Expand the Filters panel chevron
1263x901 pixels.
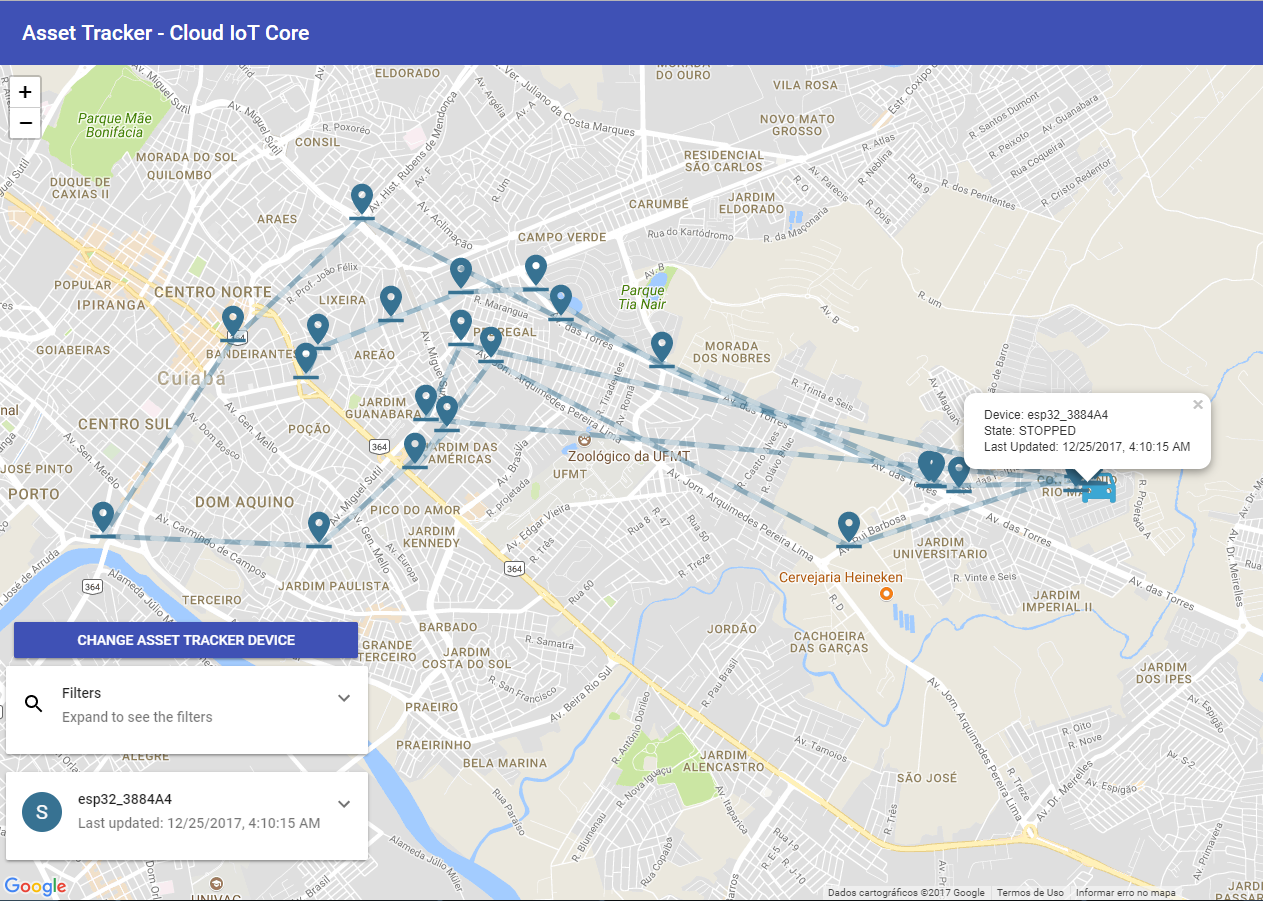click(x=344, y=698)
